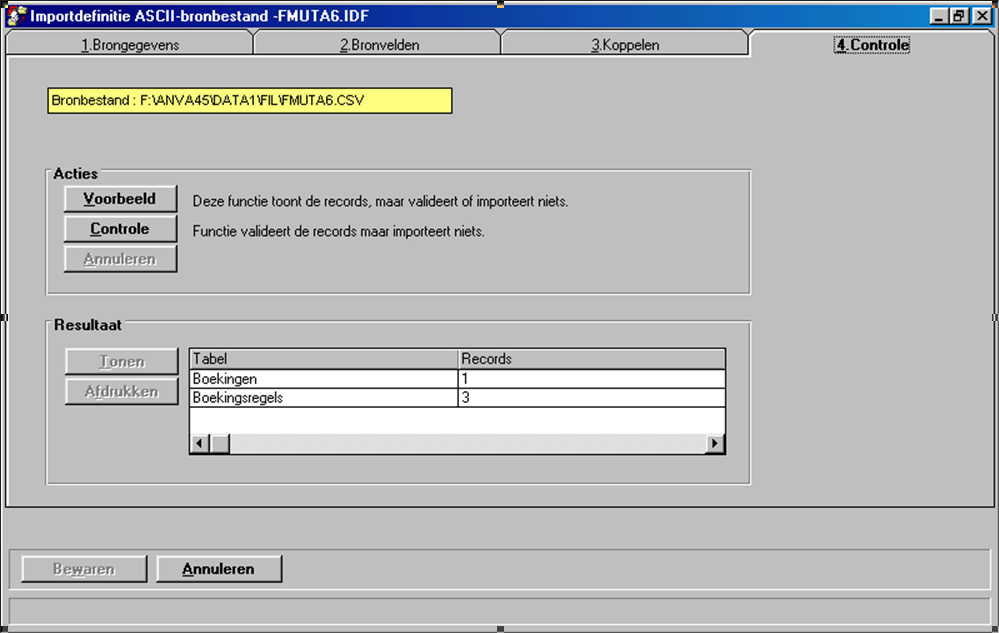The width and height of the screenshot is (999, 633).
Task: Click the Tabel column header
Action: [x=320, y=358]
